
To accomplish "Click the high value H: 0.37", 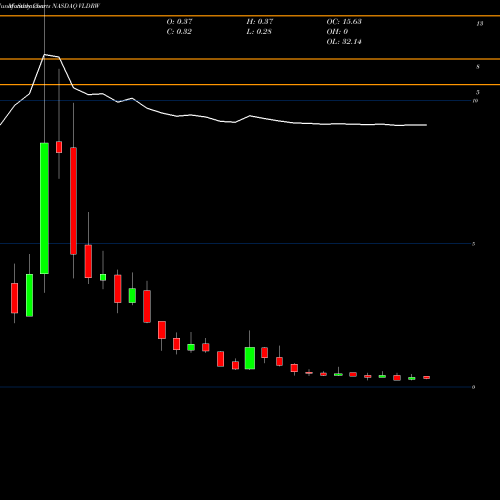I will 260,22.
